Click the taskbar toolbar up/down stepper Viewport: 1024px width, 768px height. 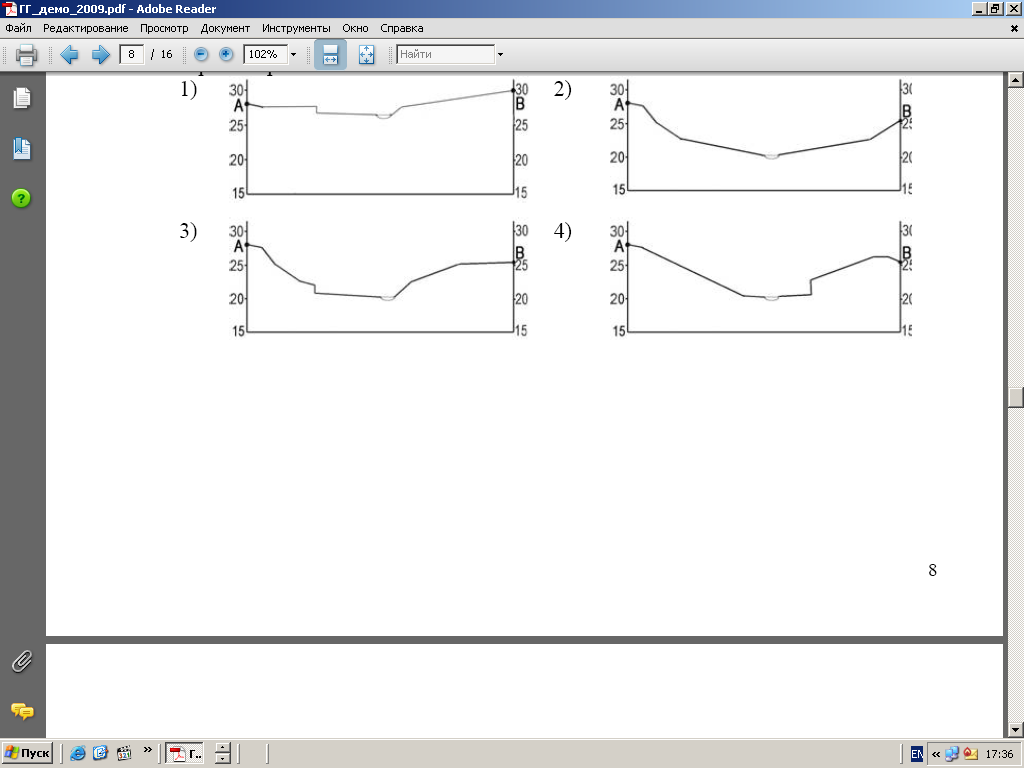(x=223, y=754)
